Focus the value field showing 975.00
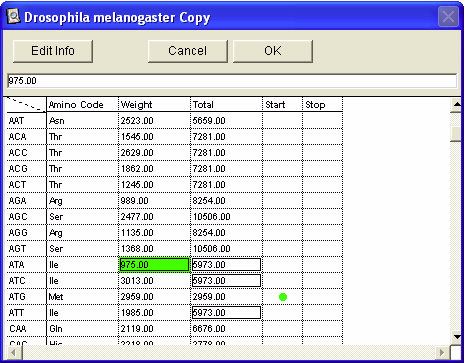The image size is (465, 363). click(x=232, y=81)
